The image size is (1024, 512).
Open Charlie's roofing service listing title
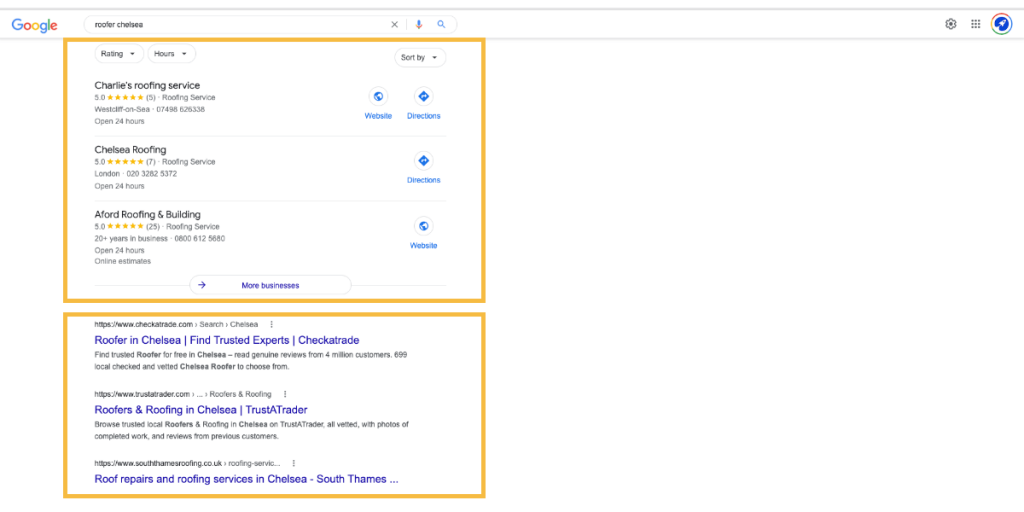click(148, 85)
